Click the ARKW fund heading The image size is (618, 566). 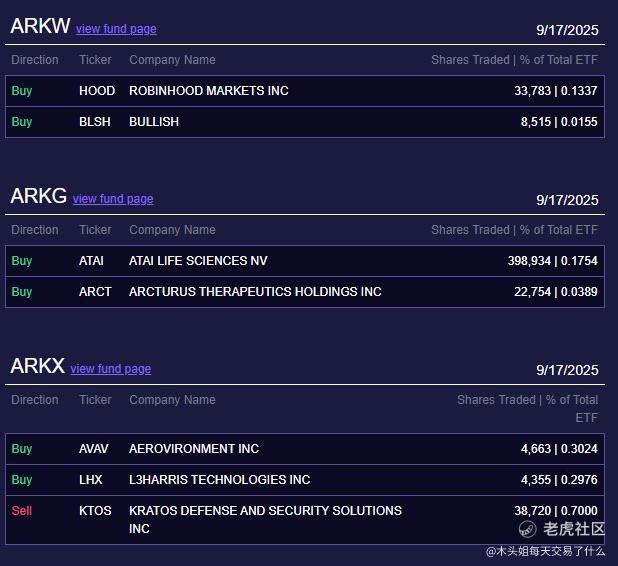[40, 26]
